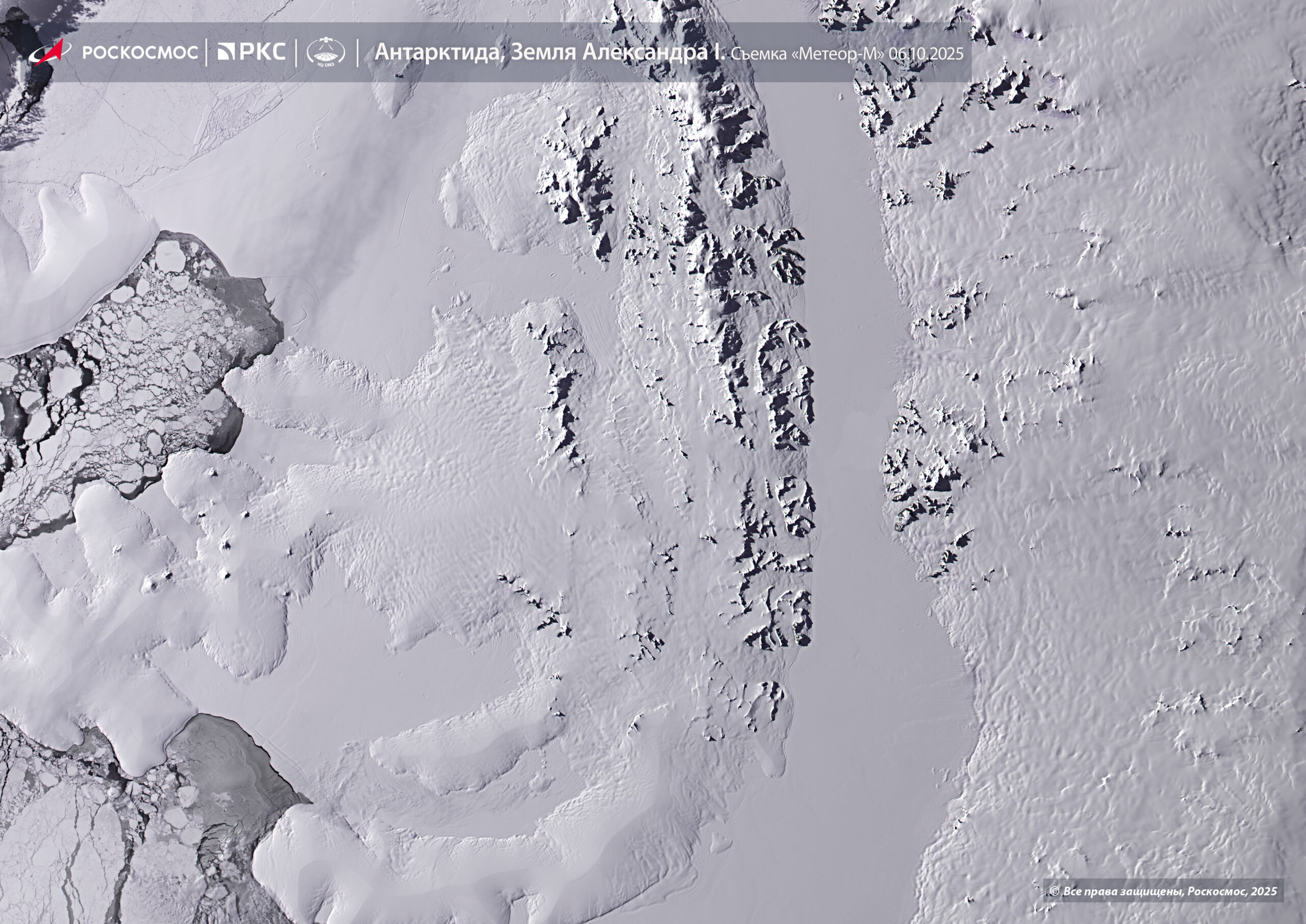Click the РОСКОСМОС wordmark text

coord(139,53)
